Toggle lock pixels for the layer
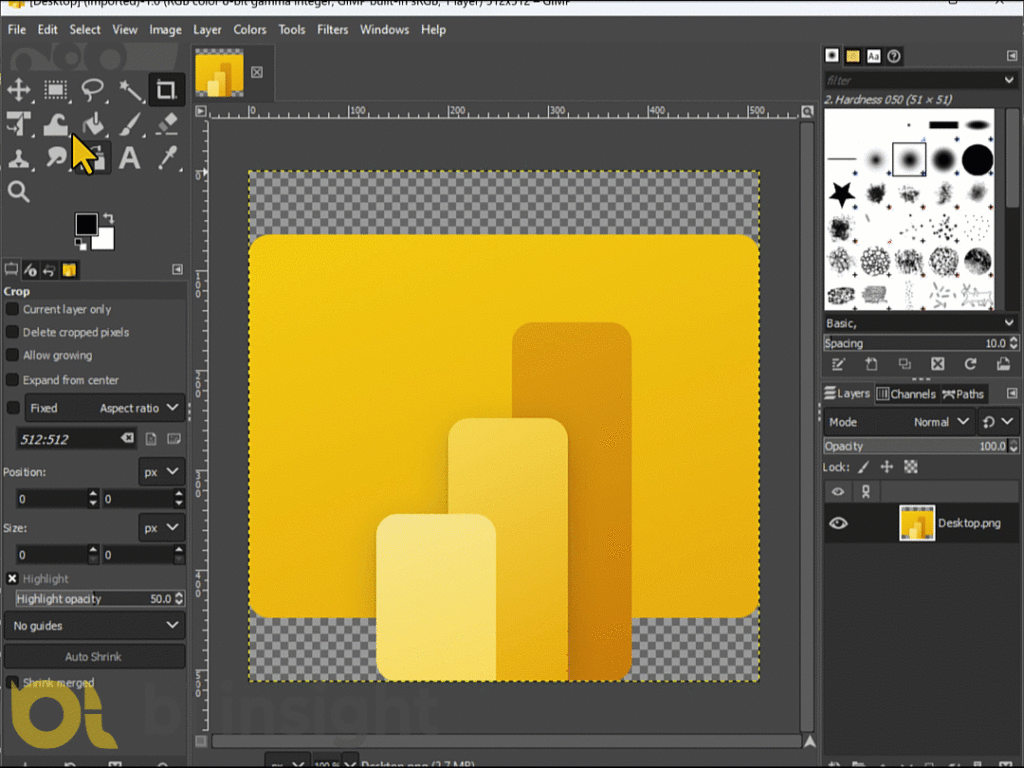Screen dimensions: 1024x768 click(863, 467)
